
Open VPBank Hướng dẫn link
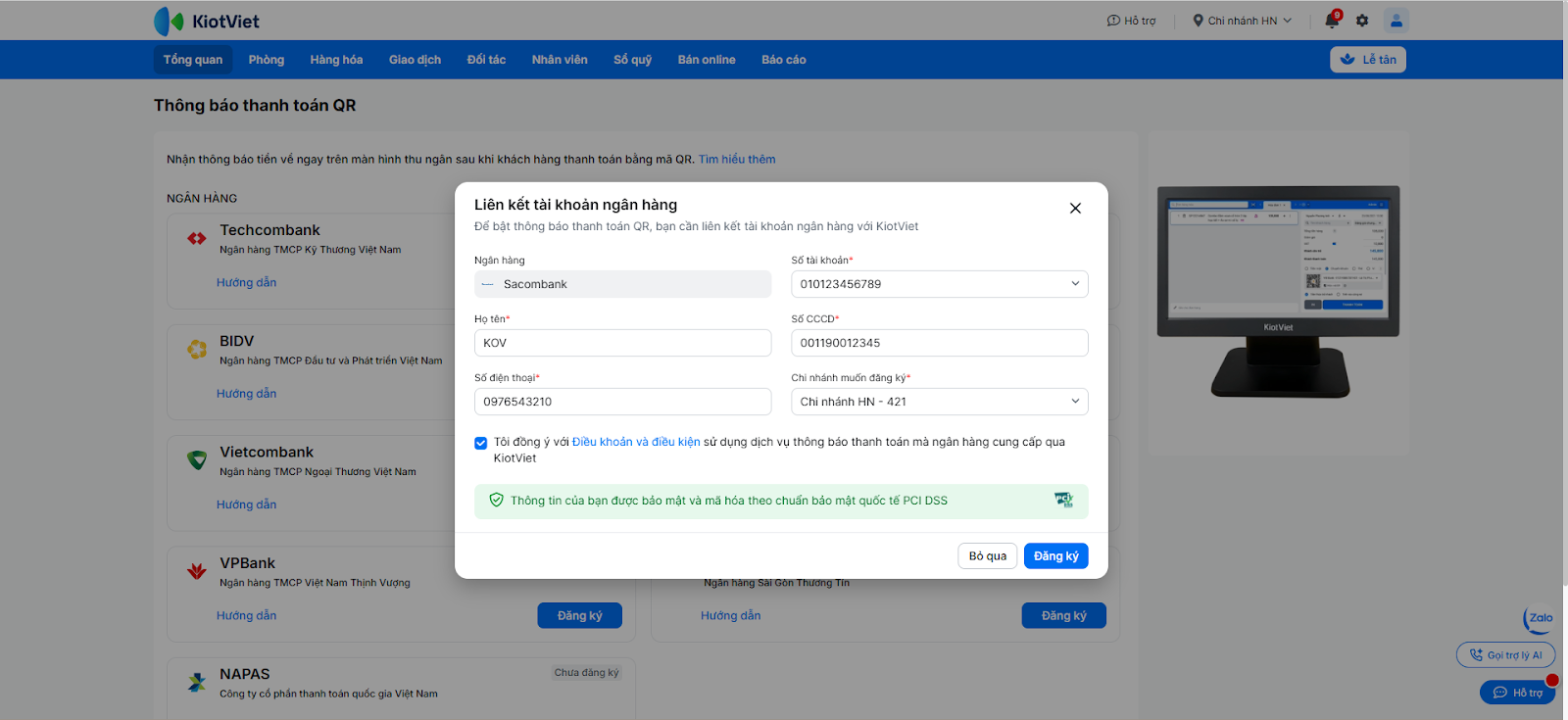pyautogui.click(x=247, y=615)
